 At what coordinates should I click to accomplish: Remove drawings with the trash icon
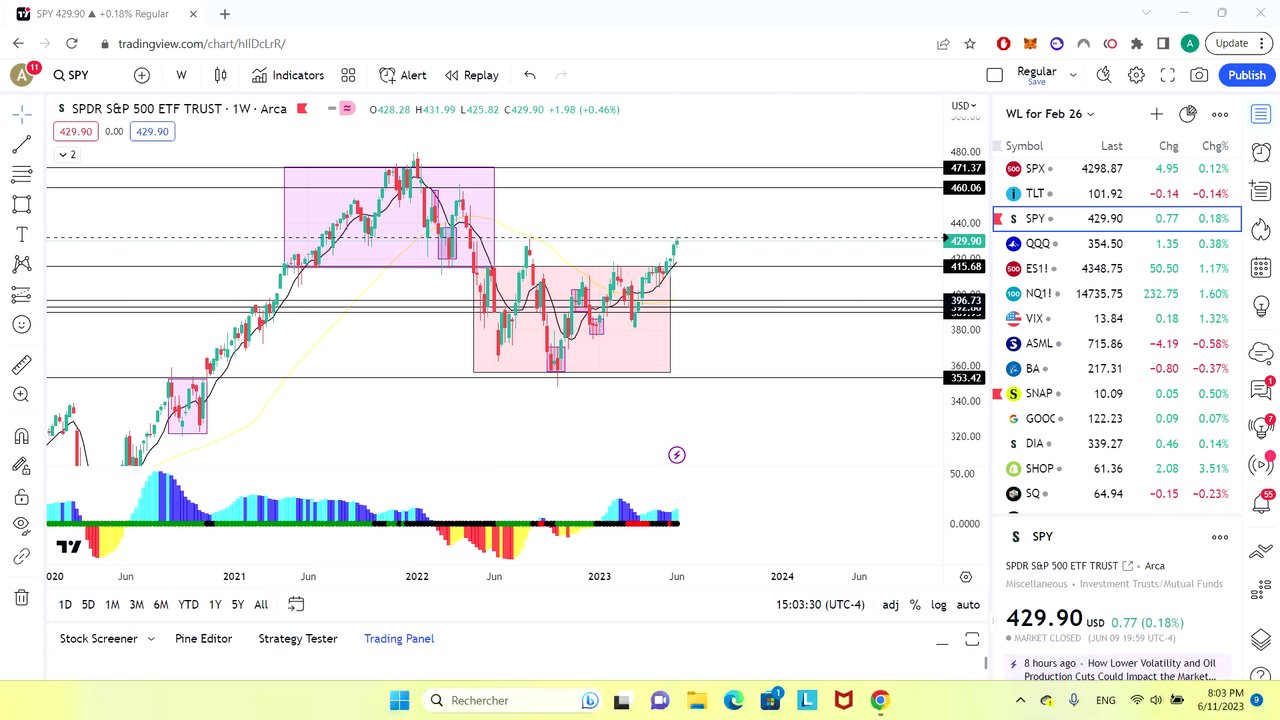tap(21, 597)
